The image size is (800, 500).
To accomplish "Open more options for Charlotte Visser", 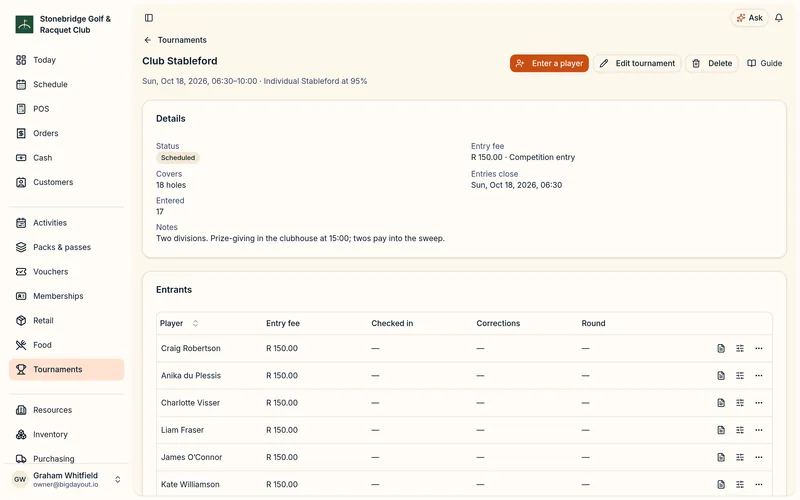I will click(x=759, y=403).
